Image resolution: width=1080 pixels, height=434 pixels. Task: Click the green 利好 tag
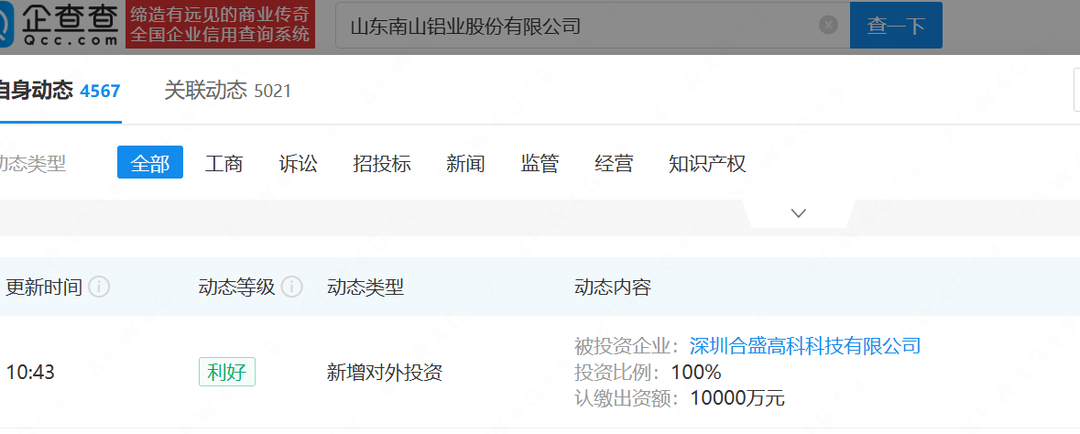click(x=227, y=372)
